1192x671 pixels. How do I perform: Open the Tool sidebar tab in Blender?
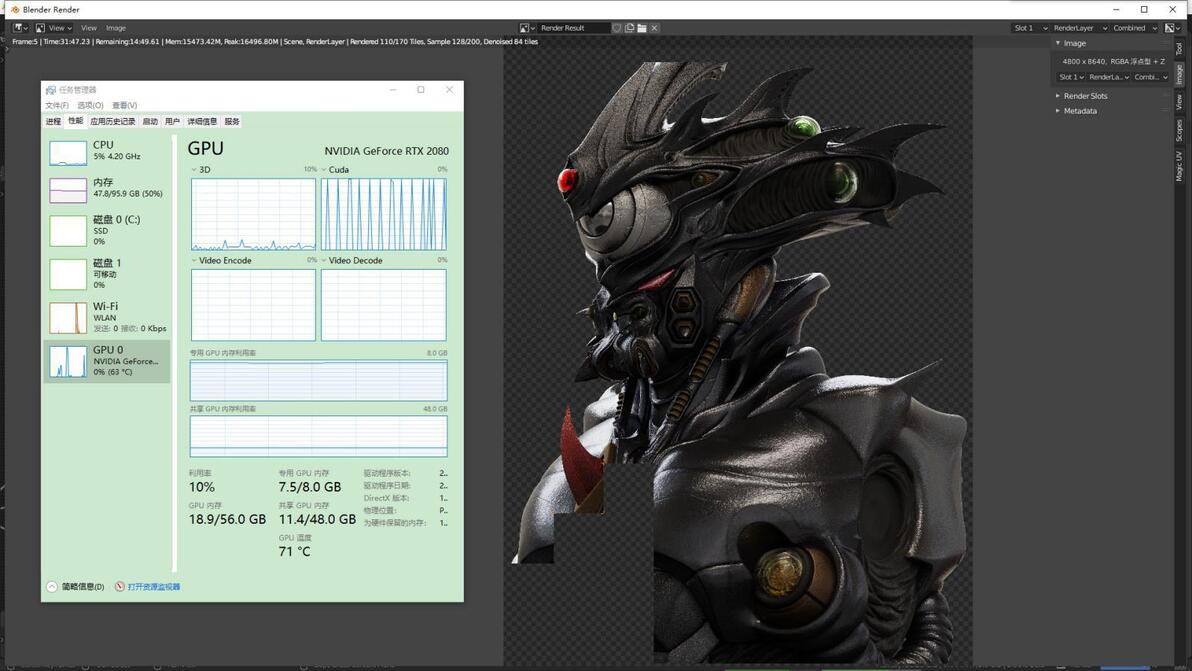click(x=1179, y=49)
